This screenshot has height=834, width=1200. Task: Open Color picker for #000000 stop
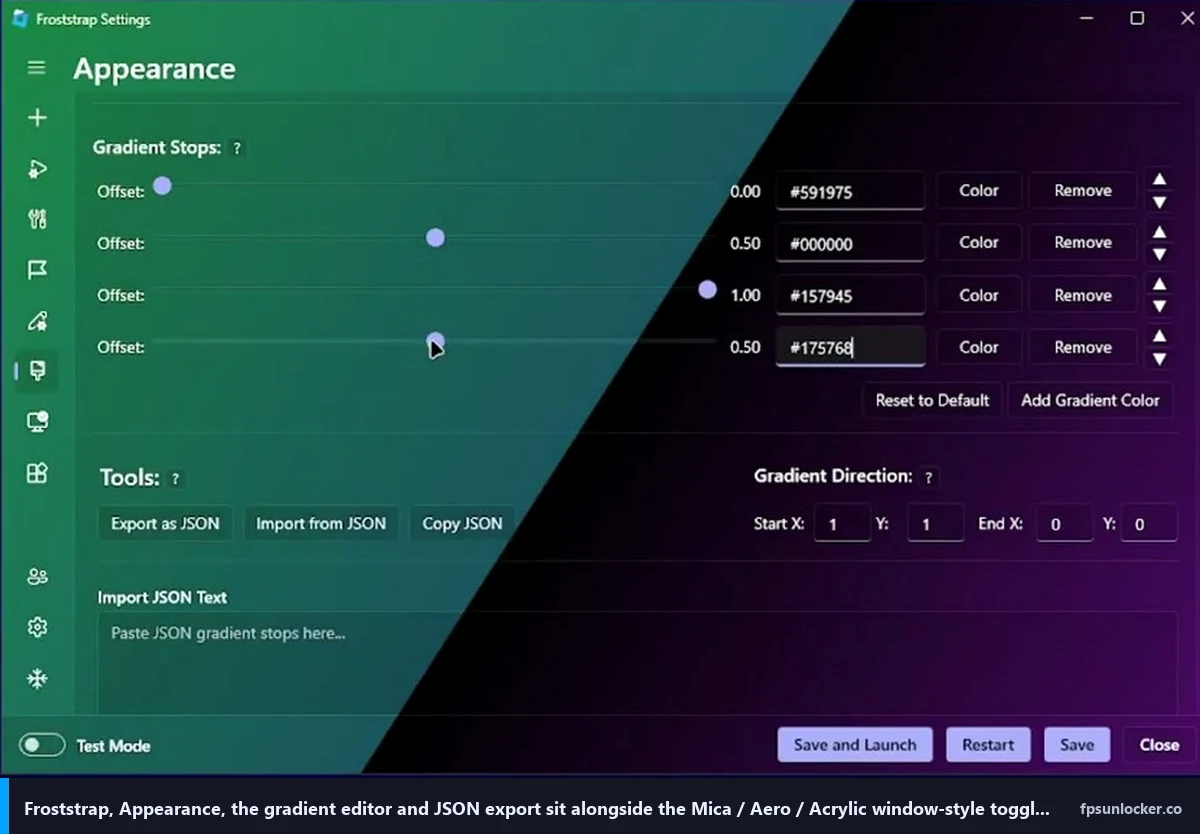[979, 243]
